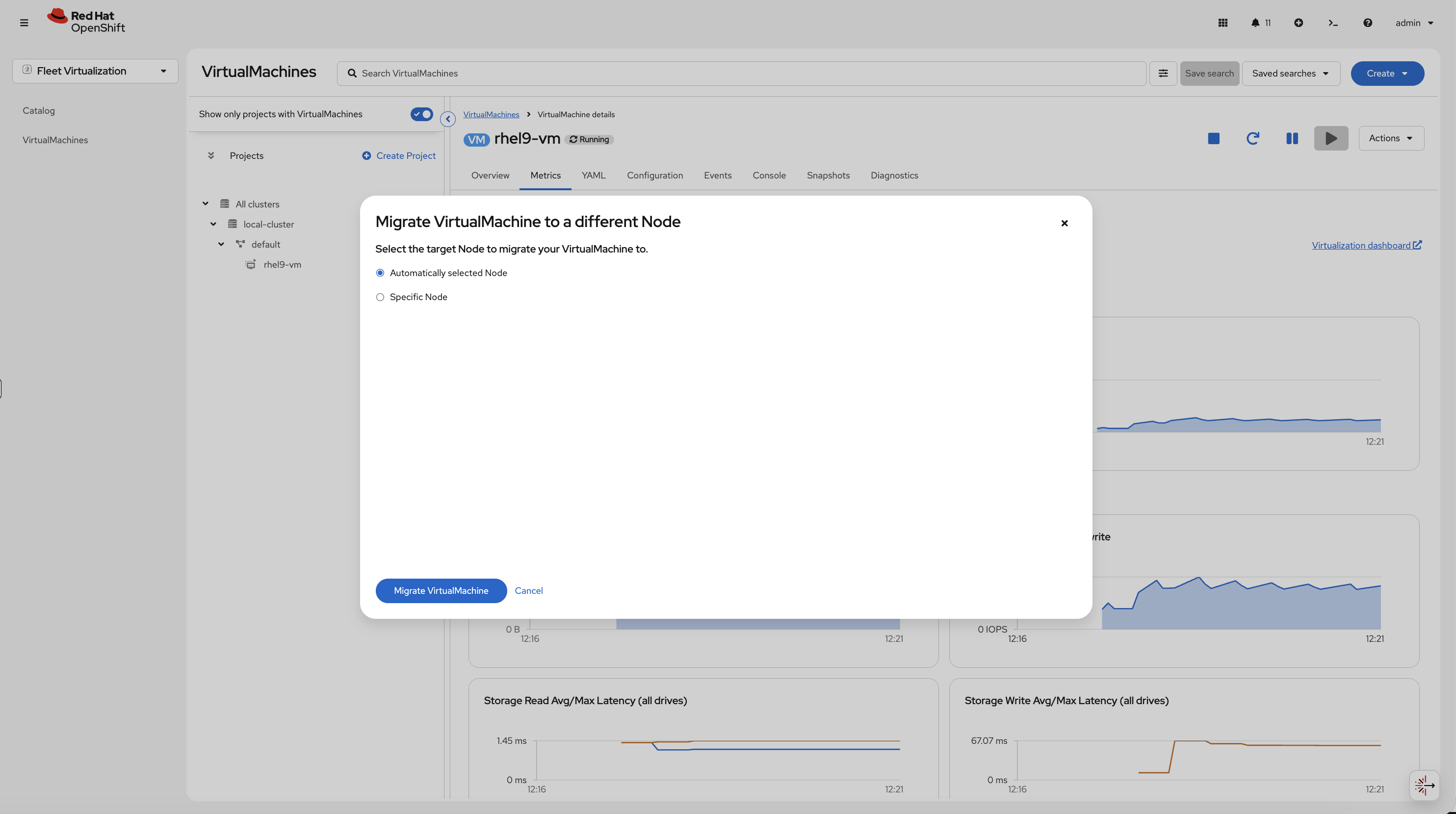Switch to the YAML tab
Screen dimensions: 1456x814
click(x=593, y=176)
